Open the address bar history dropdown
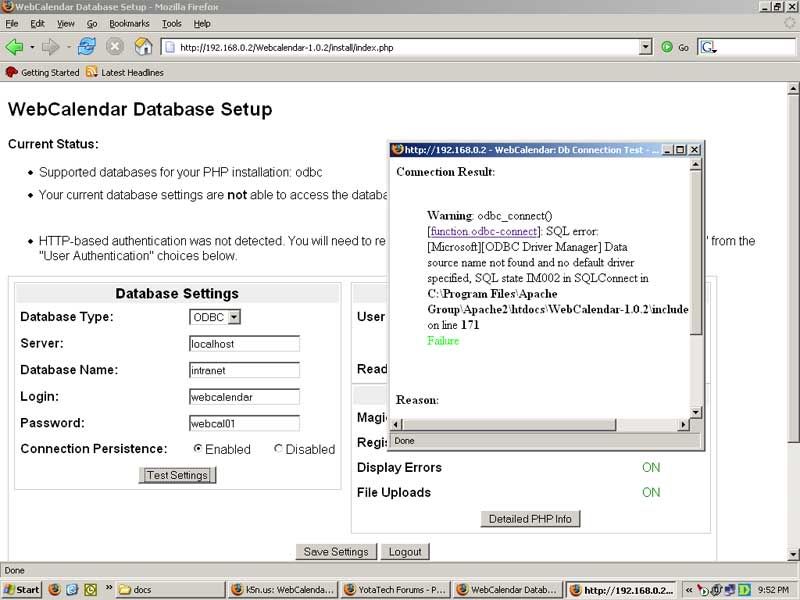This screenshot has height=600, width=800. coord(645,47)
